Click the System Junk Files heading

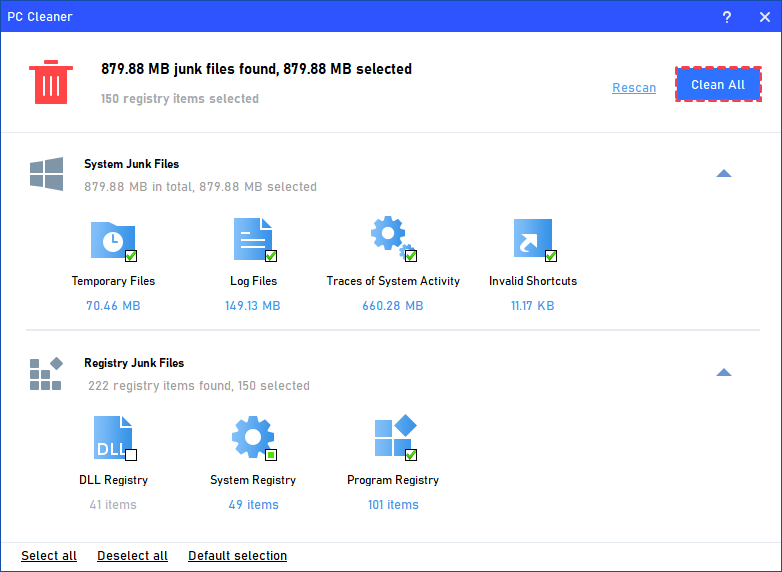coord(132,164)
